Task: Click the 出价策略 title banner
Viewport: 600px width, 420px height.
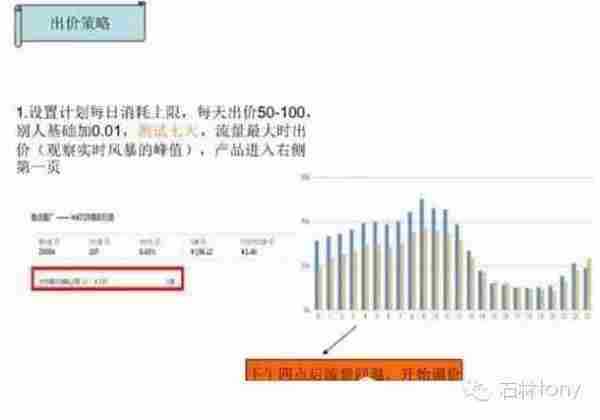Action: [x=82, y=23]
